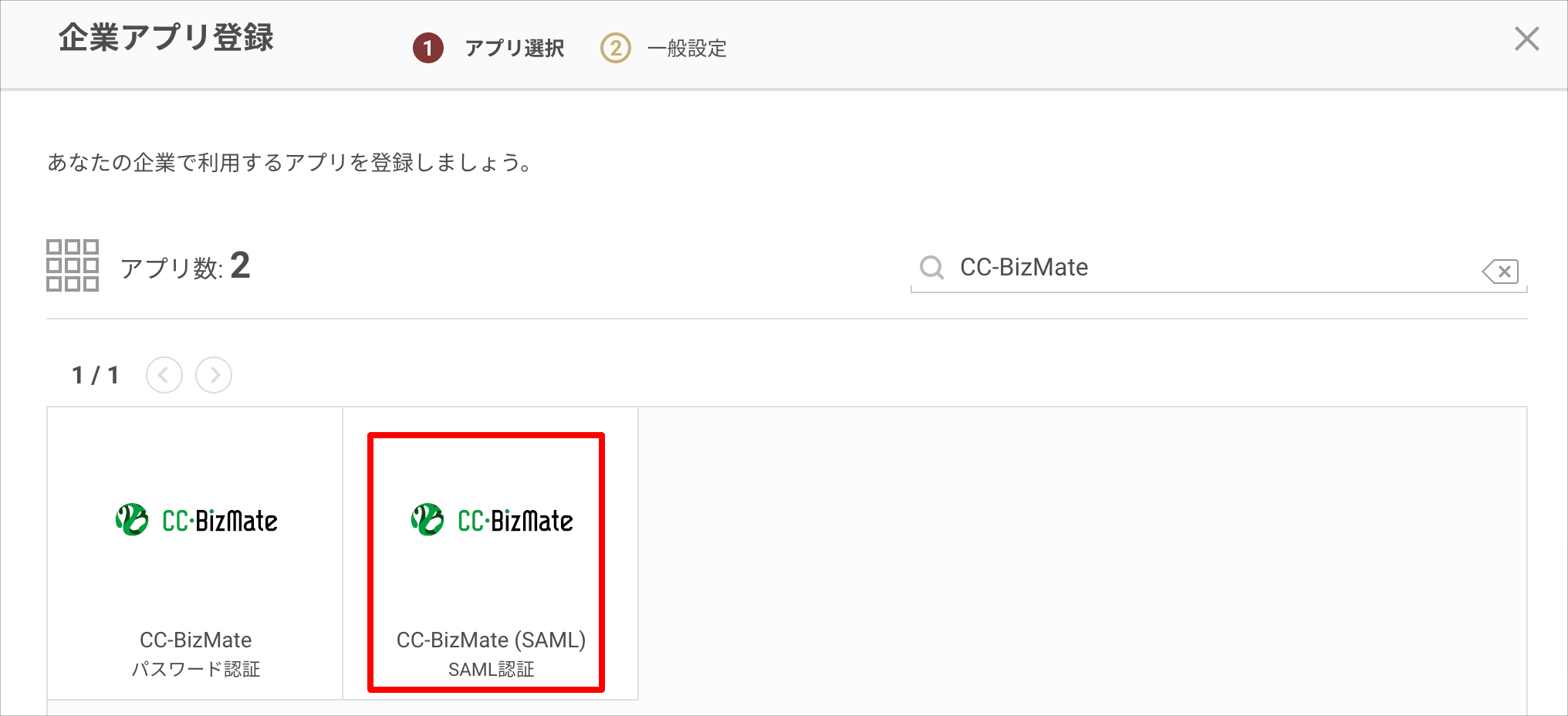The width and height of the screenshot is (1568, 716).
Task: Click the SAML認証 label
Action: (492, 668)
